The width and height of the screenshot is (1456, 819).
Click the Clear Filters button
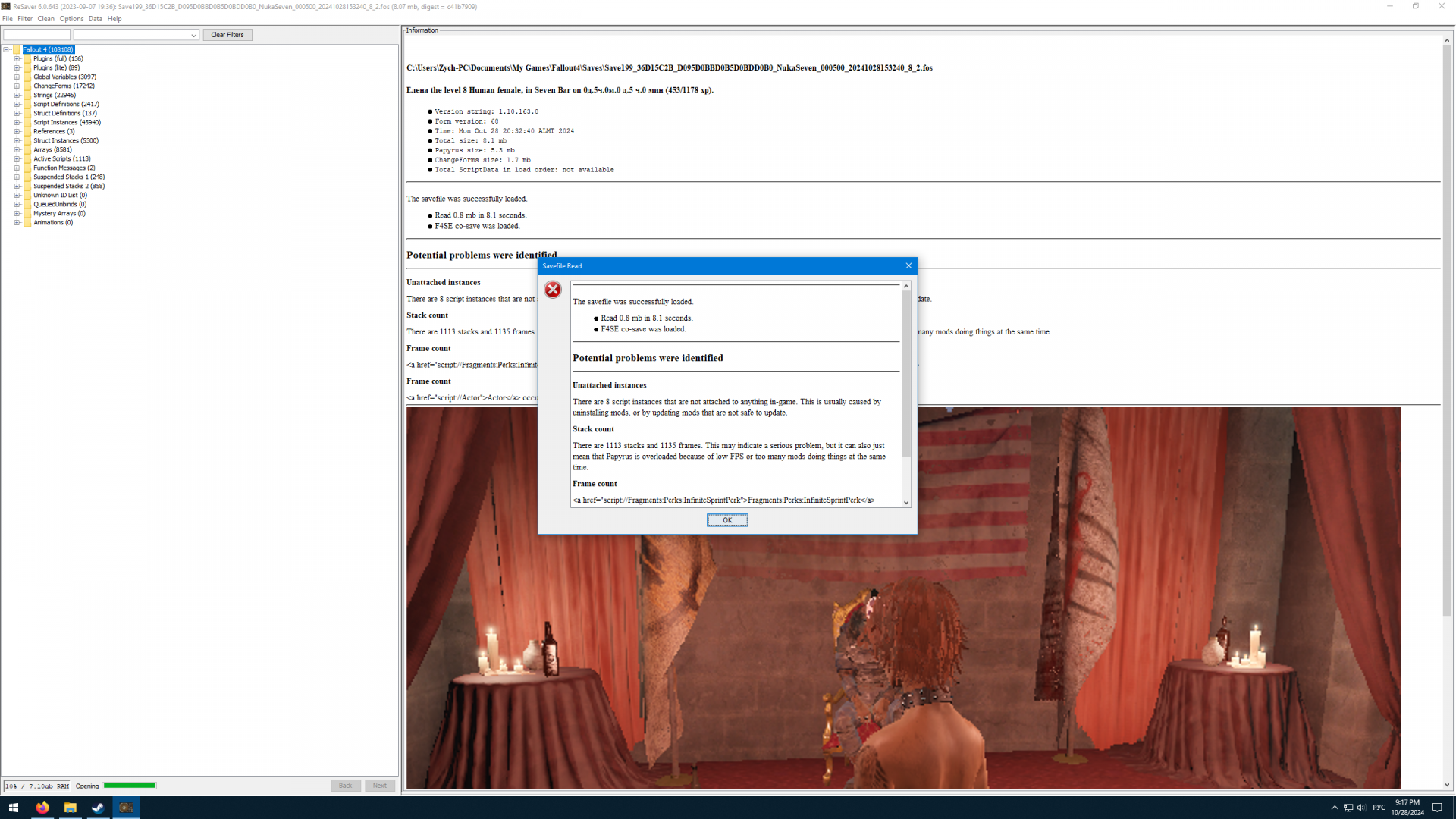click(227, 35)
